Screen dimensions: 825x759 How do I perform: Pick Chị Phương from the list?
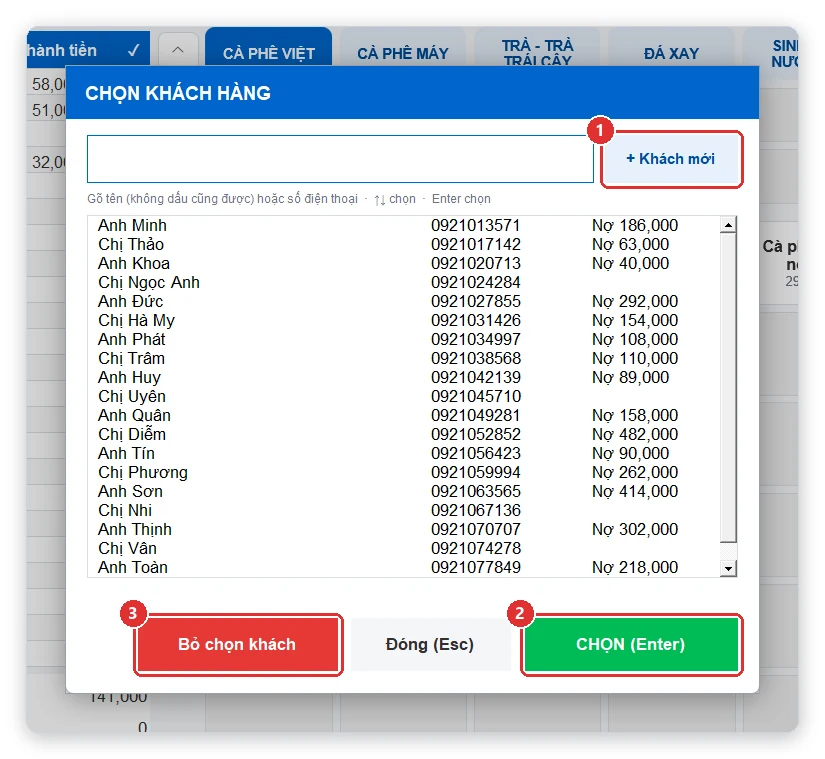click(x=404, y=472)
